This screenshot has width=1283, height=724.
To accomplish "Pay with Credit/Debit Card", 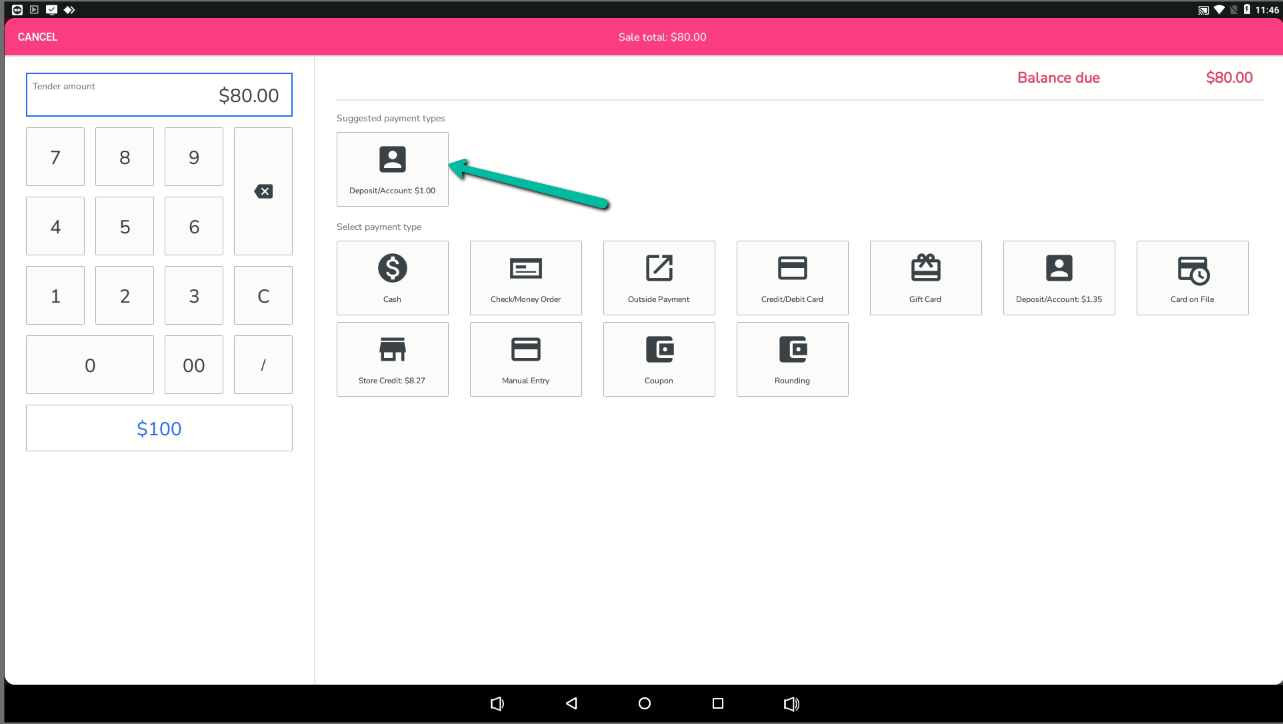I will click(792, 278).
